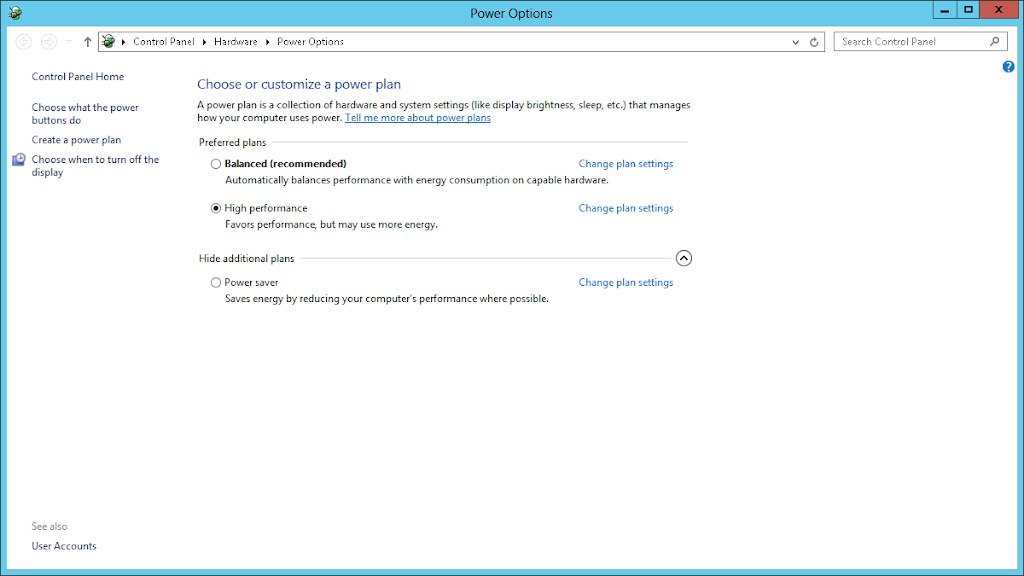Open Create a power plan
1024x576 pixels.
[76, 140]
